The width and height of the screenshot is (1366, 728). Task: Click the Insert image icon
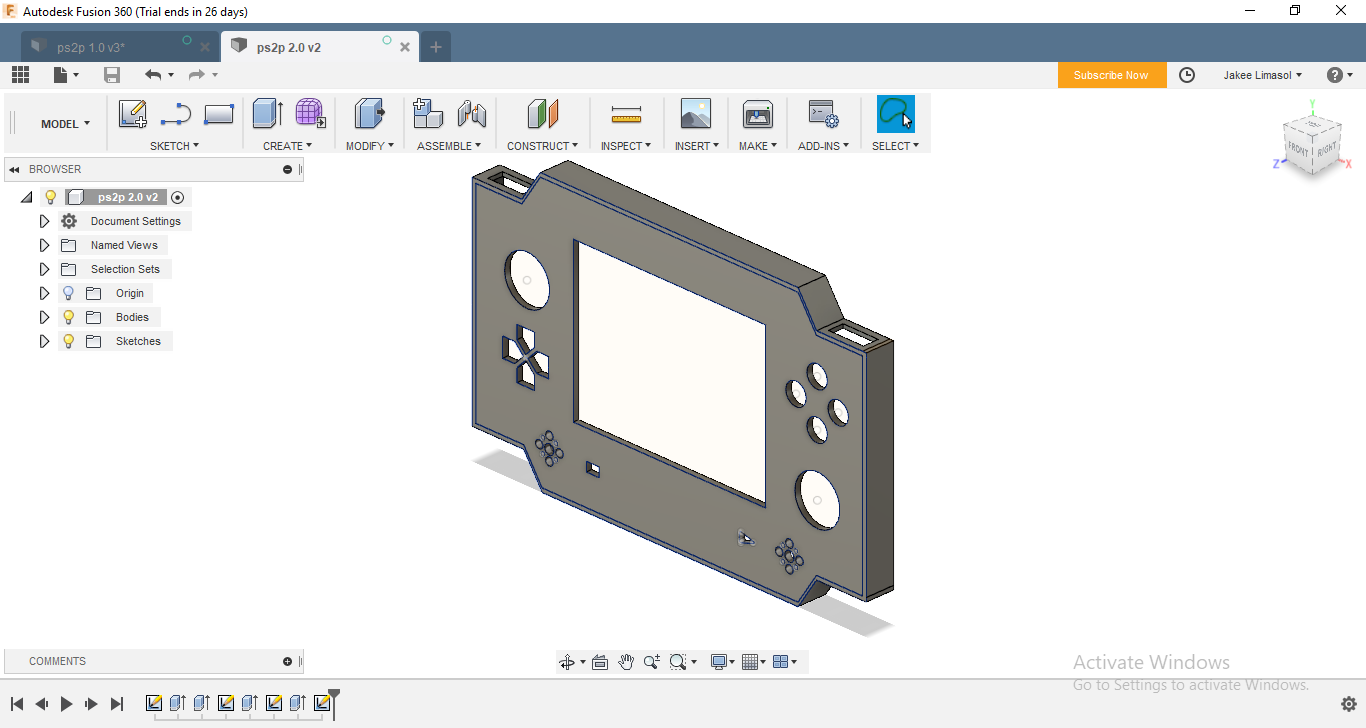(x=695, y=113)
